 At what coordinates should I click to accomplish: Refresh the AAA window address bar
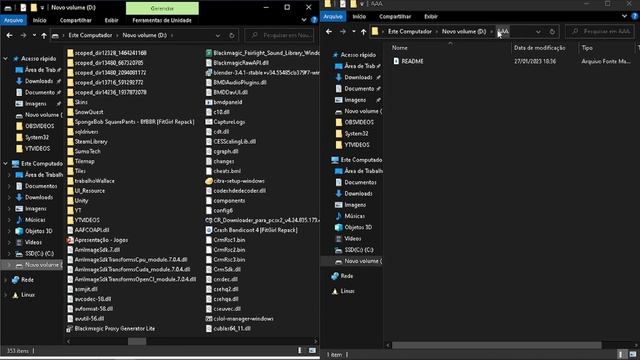click(552, 31)
